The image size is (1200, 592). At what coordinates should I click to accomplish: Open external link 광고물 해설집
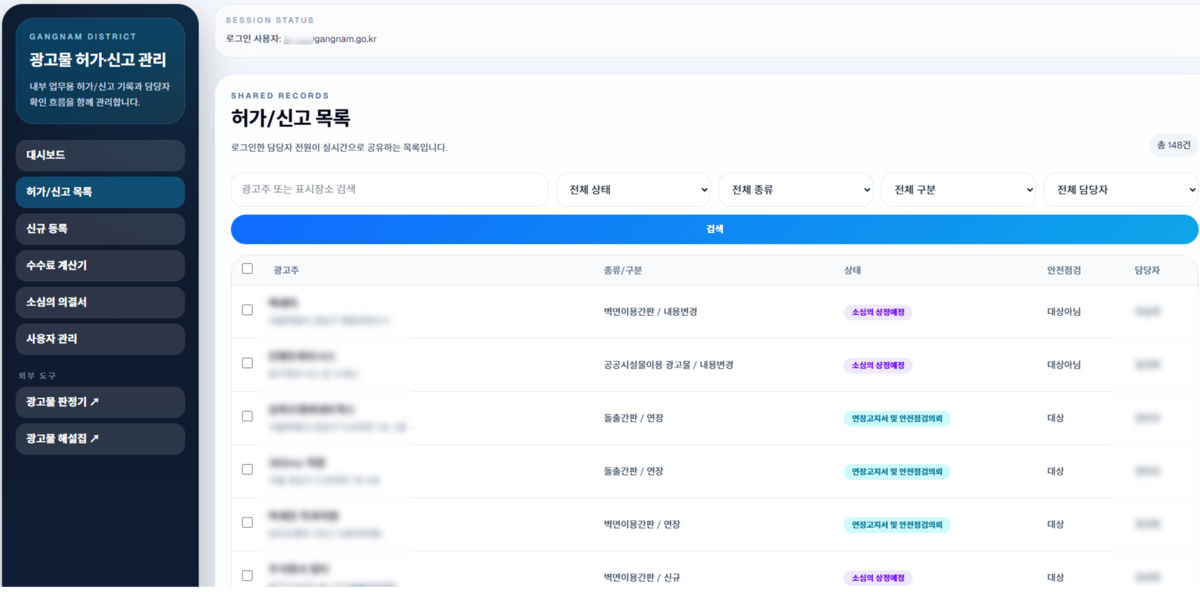pos(100,439)
